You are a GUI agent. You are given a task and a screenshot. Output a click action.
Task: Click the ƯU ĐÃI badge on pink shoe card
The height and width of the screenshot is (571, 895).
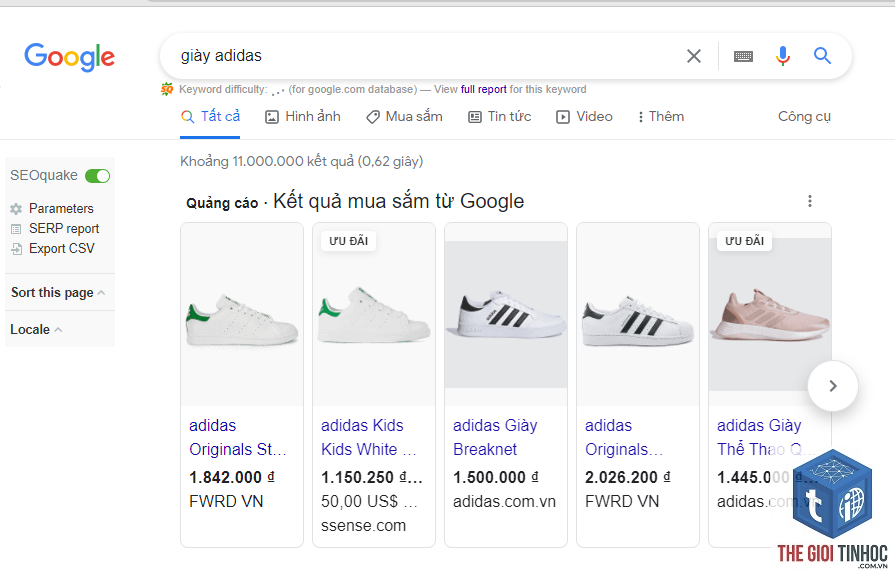pyautogui.click(x=744, y=241)
